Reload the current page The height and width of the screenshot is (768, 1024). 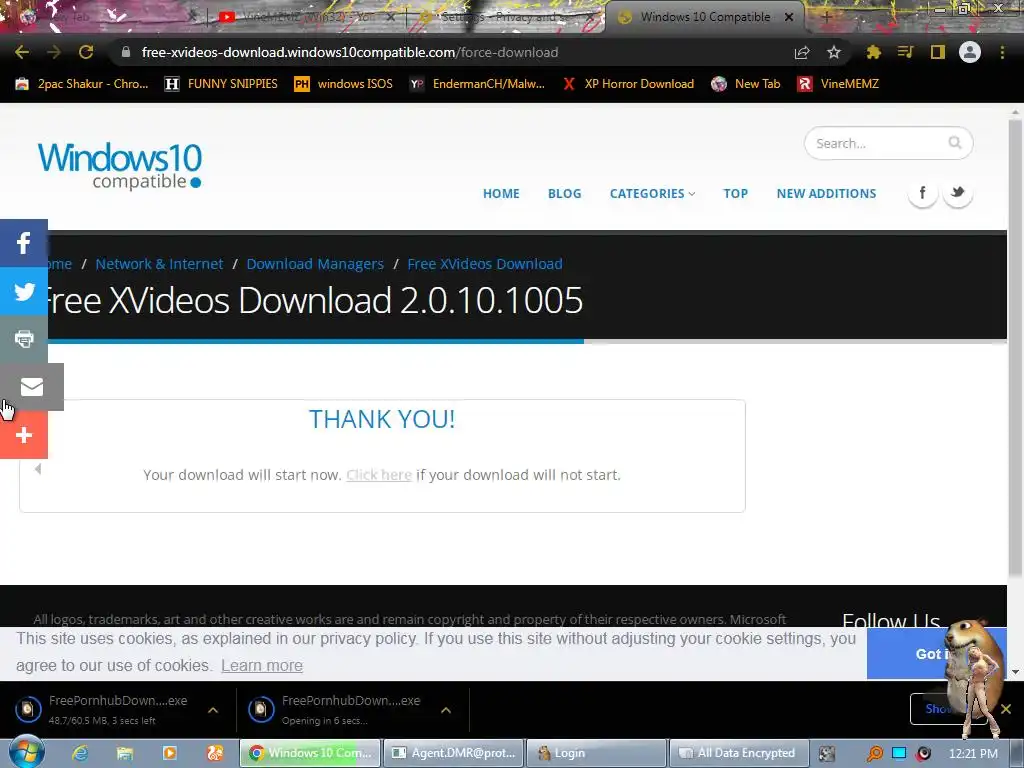[86, 52]
